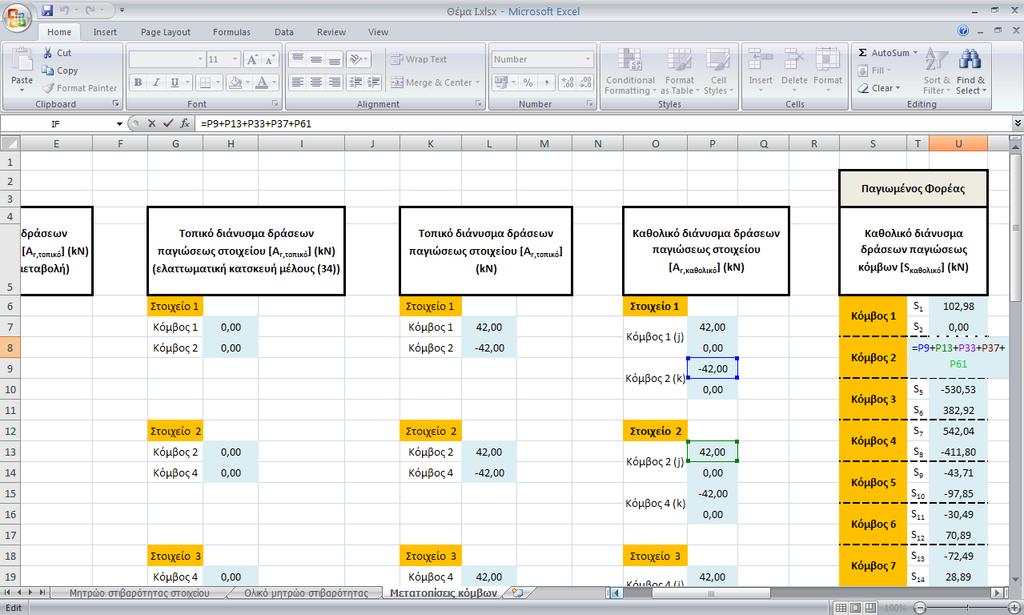Click the zoom slider control

969,608
